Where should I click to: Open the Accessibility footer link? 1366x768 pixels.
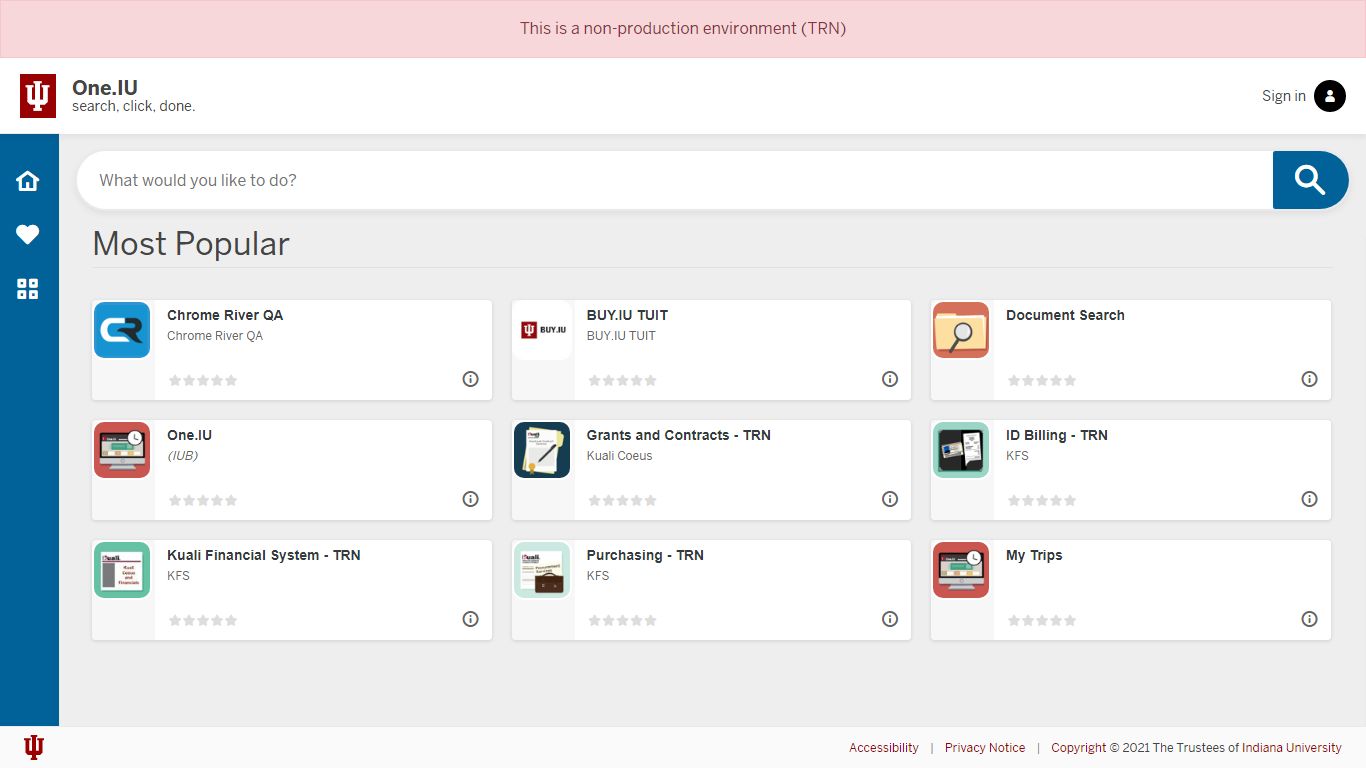coord(884,747)
